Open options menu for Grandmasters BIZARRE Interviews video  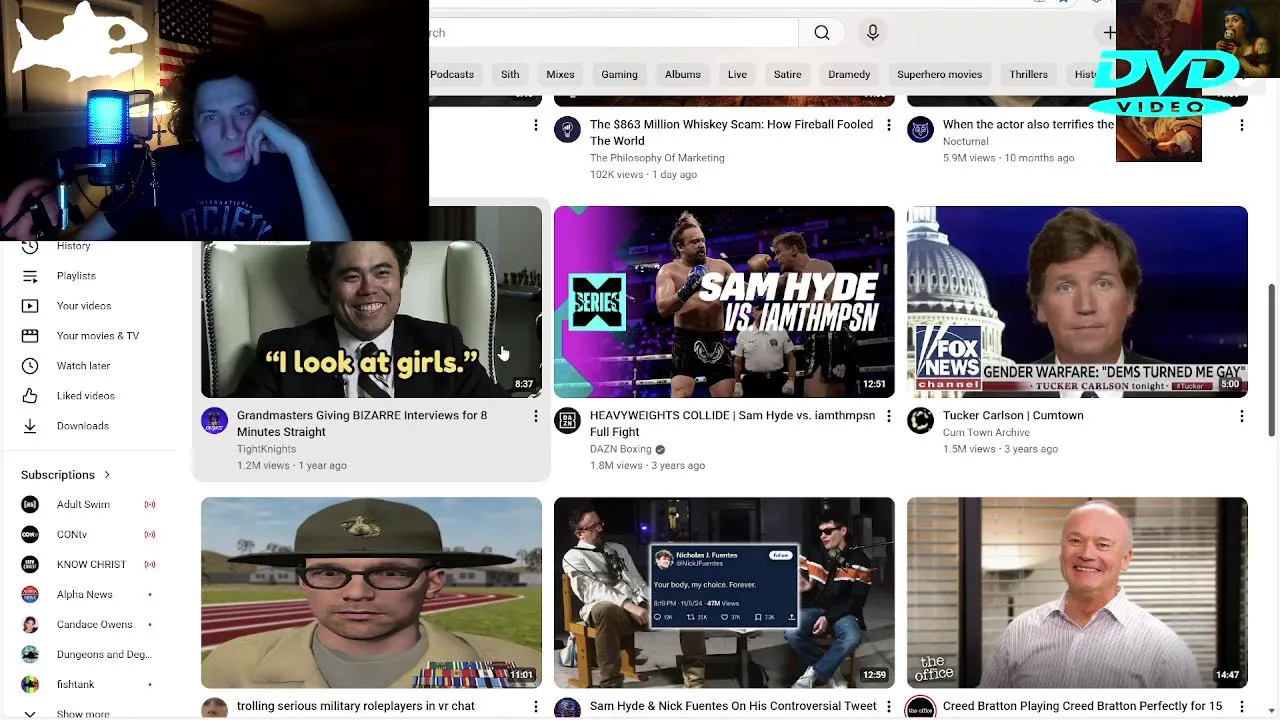[x=535, y=416]
